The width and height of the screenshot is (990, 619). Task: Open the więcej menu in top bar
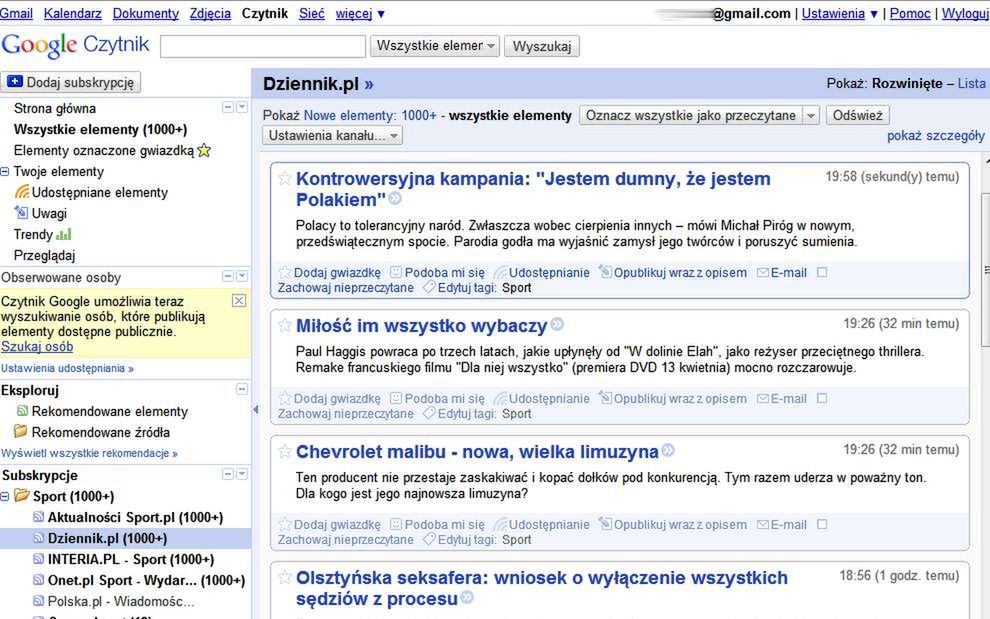[x=360, y=13]
